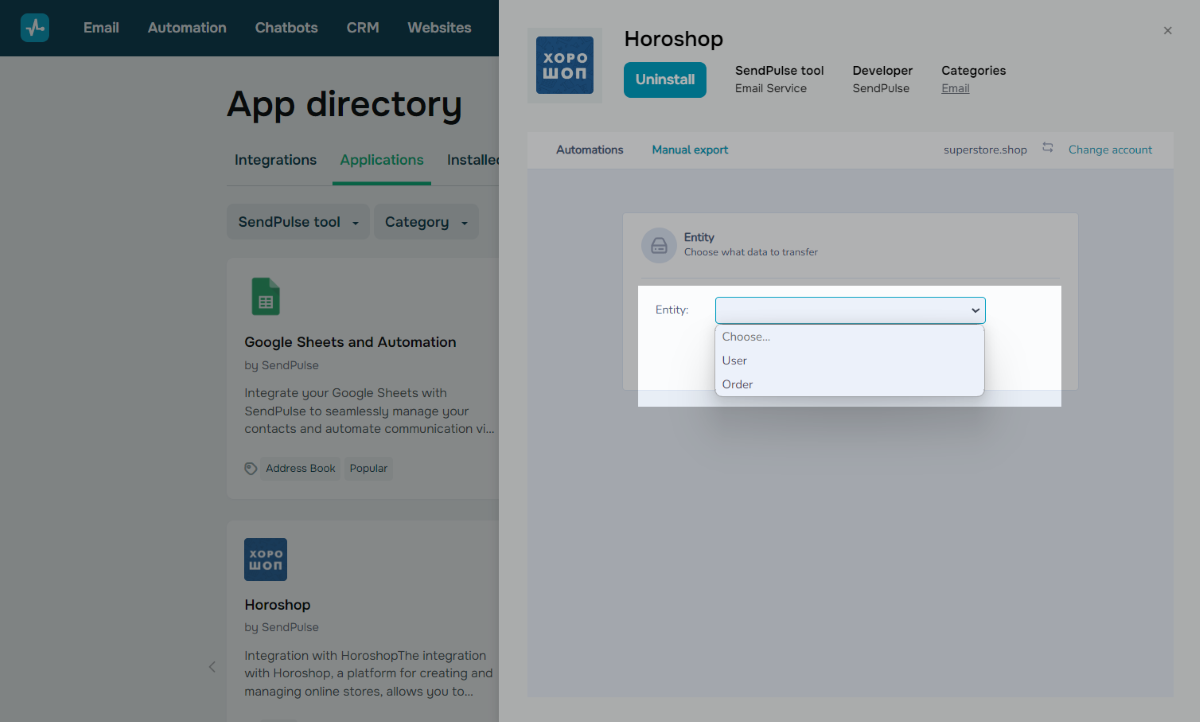Click the Developer 'SendPulse' value
This screenshot has width=1200, height=722.
(x=881, y=88)
